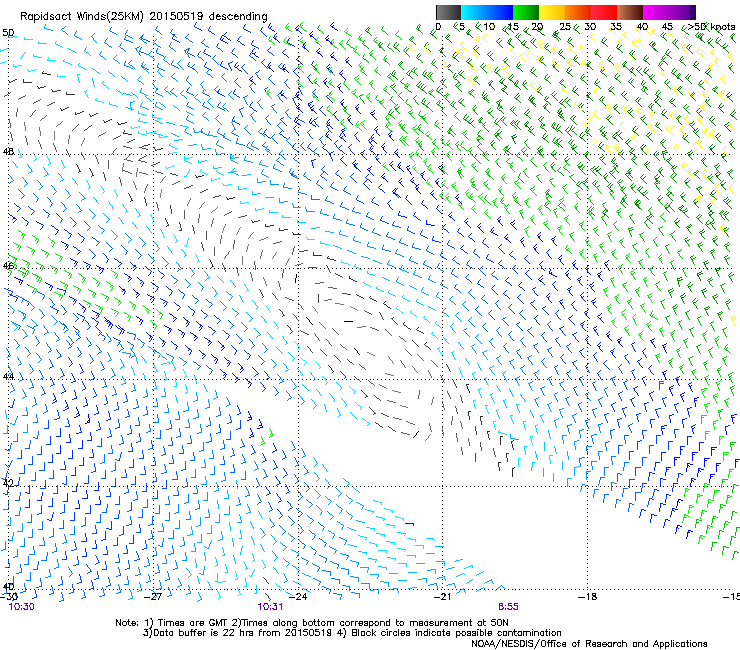Screen dimensions: 740x650
Task: Click the red 30-35 knots color segment
Action: (604, 12)
